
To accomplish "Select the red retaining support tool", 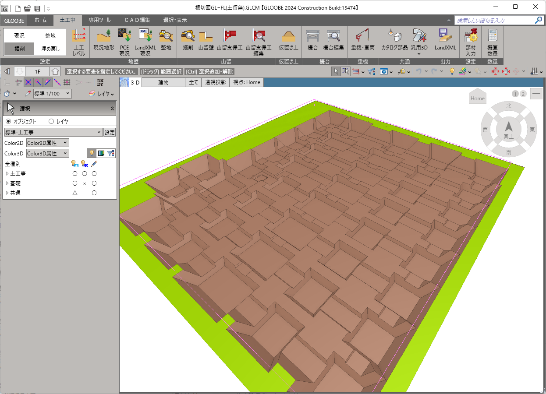I will click(229, 39).
